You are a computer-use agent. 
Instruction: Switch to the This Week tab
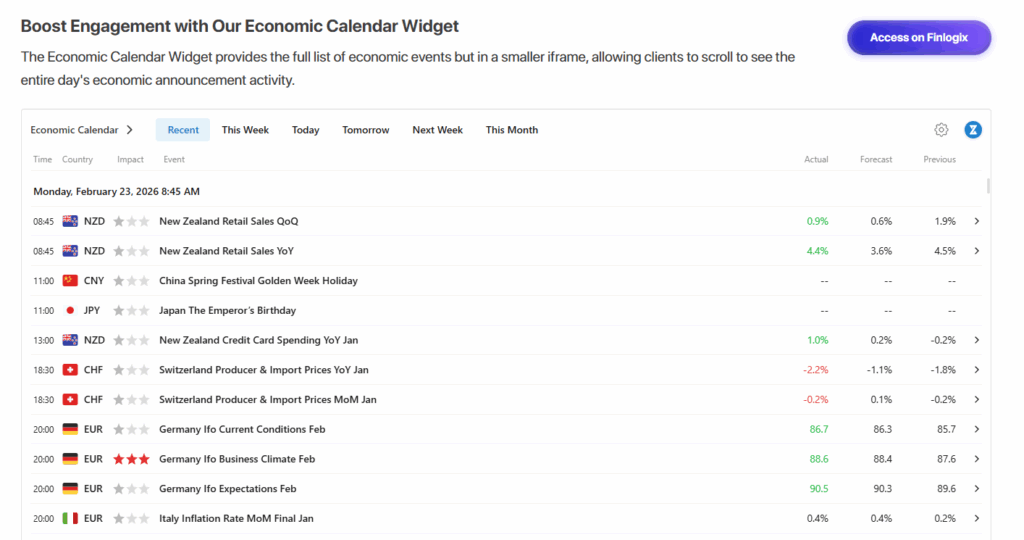tap(245, 130)
